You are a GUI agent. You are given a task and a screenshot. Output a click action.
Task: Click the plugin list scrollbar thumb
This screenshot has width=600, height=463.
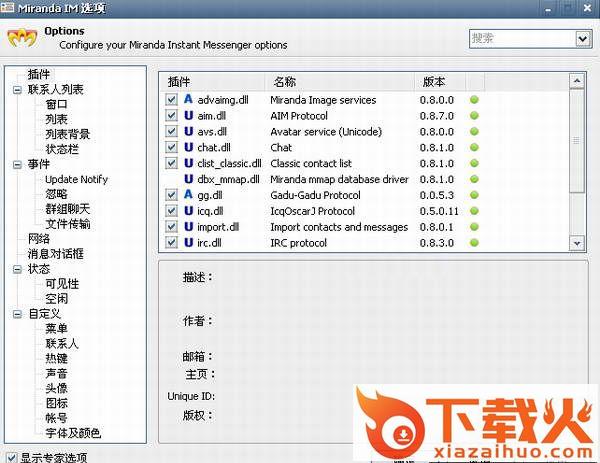click(577, 140)
